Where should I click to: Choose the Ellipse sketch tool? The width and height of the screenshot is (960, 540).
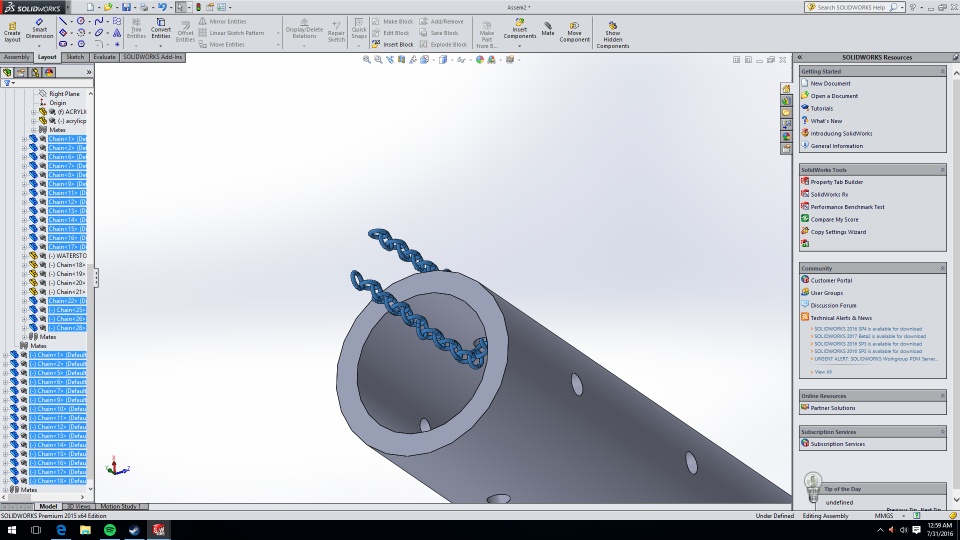(x=99, y=32)
